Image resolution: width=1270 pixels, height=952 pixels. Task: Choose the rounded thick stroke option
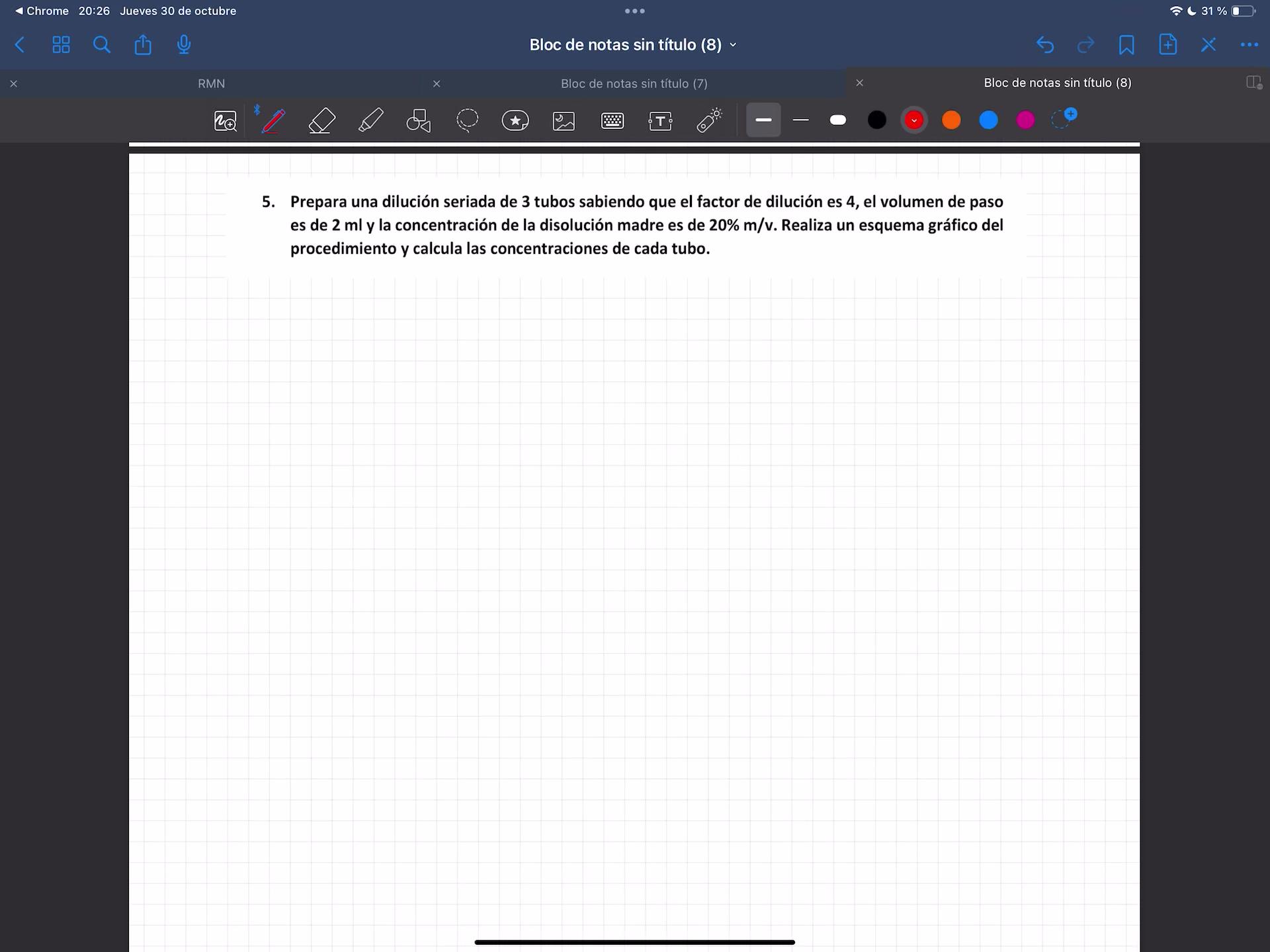[x=837, y=120]
